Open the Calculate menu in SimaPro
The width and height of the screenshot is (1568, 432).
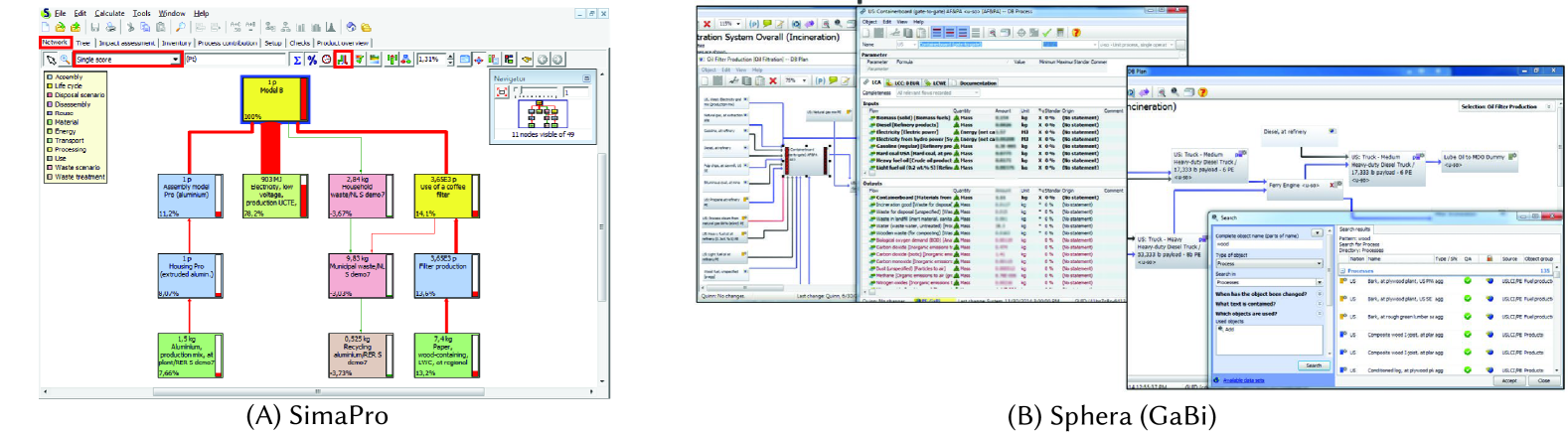[x=109, y=14]
